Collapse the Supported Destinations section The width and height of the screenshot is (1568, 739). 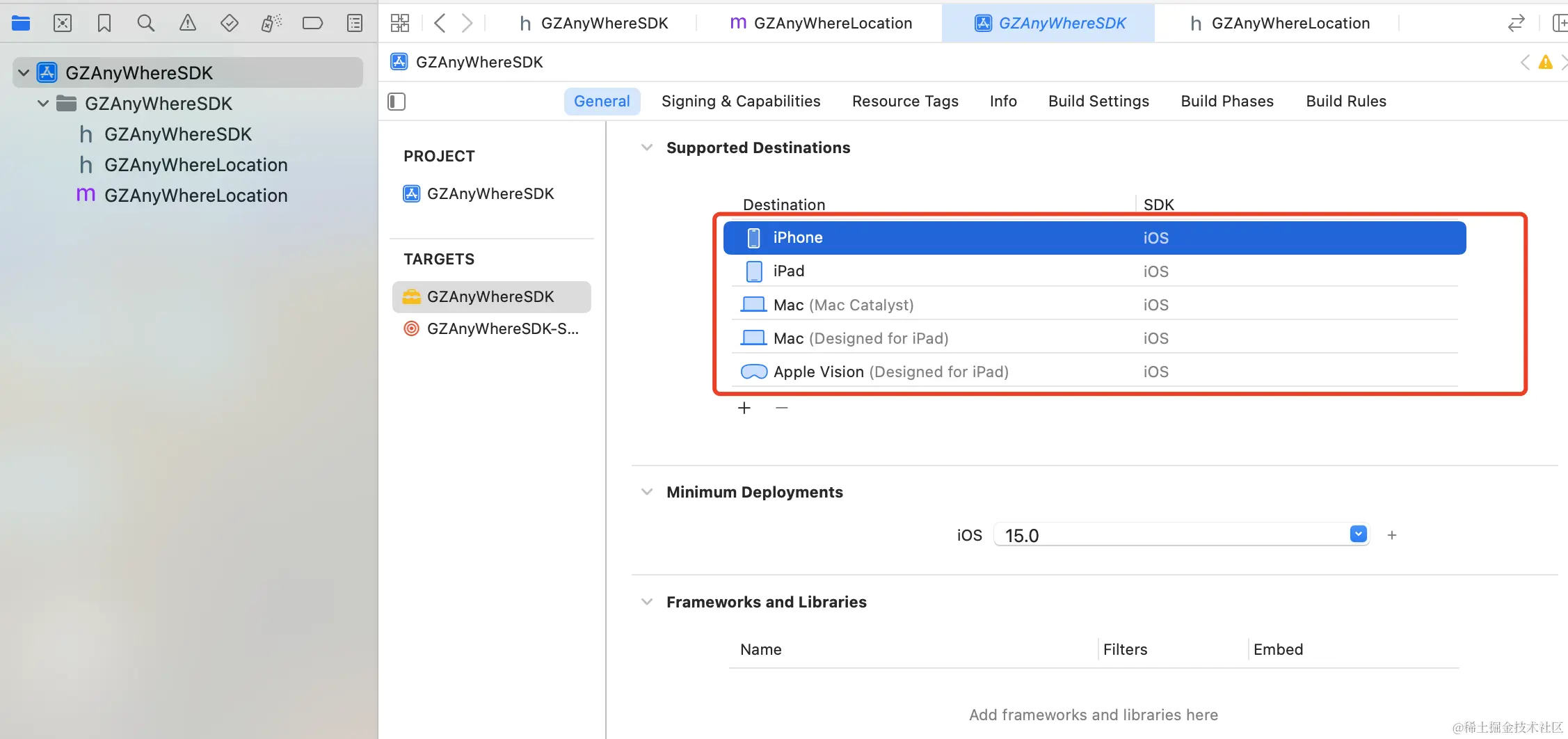click(647, 148)
